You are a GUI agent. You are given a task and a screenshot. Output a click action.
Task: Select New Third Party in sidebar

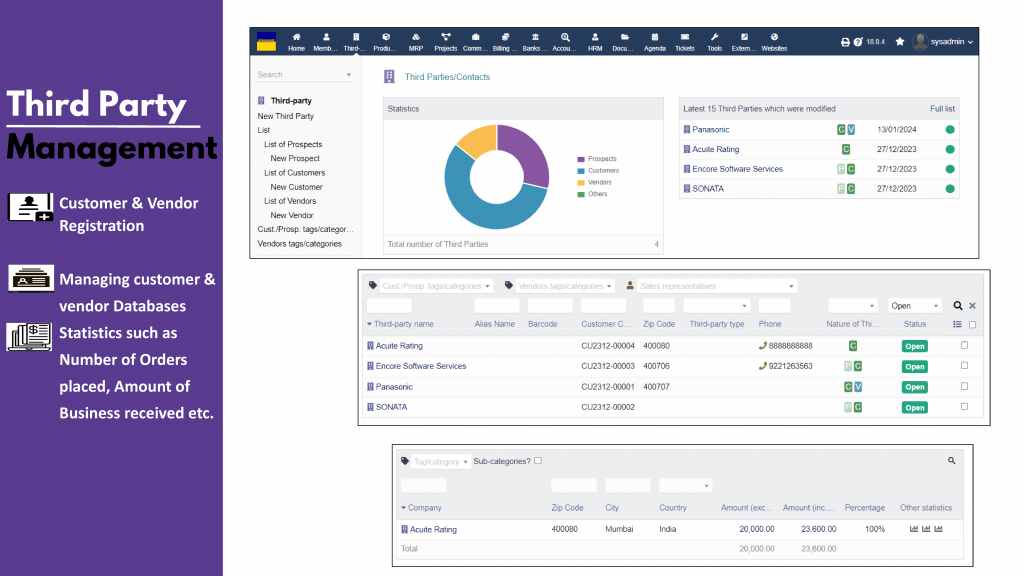tap(285, 116)
